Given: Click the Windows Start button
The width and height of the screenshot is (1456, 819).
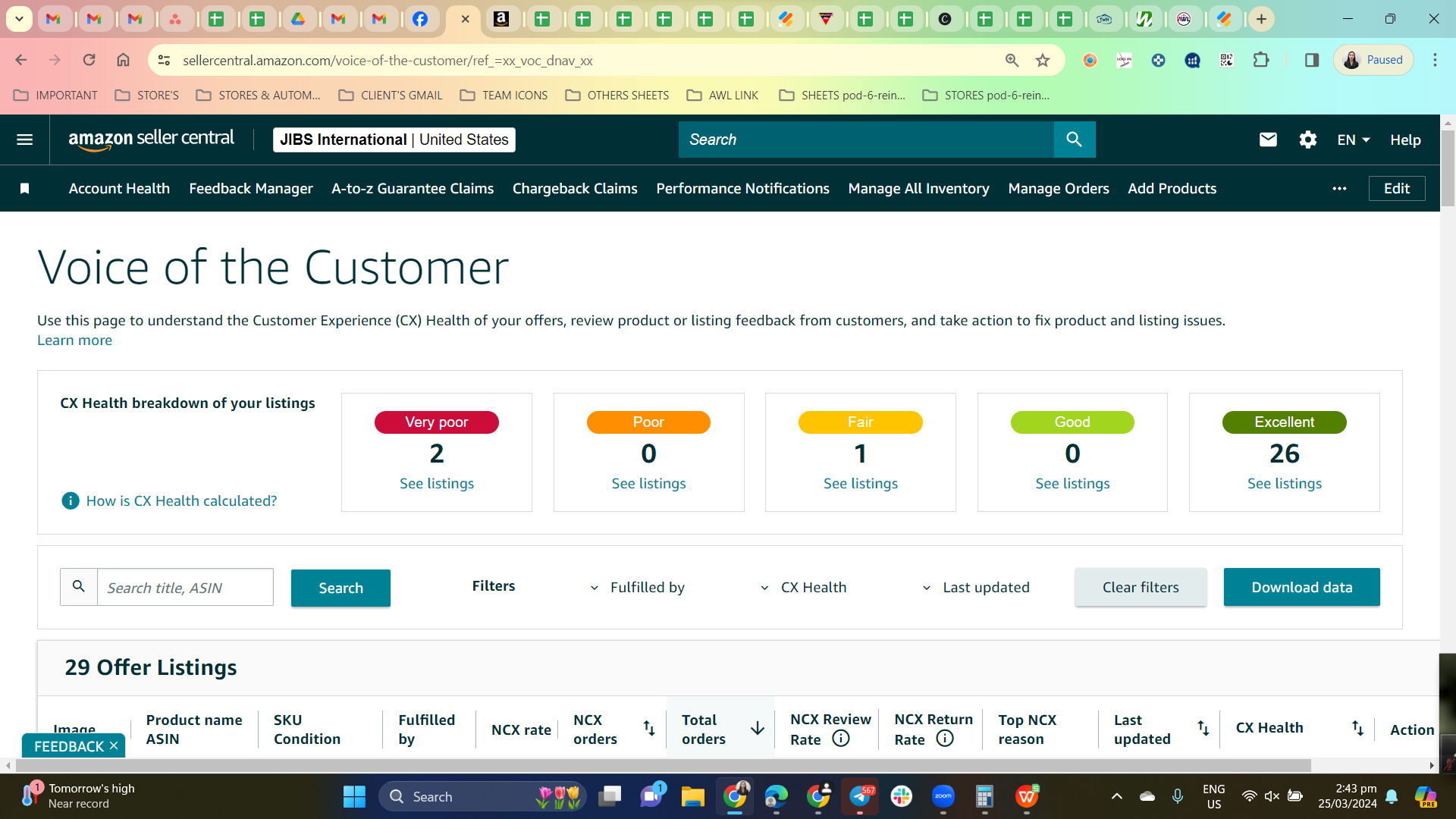Looking at the screenshot, I should (354, 796).
